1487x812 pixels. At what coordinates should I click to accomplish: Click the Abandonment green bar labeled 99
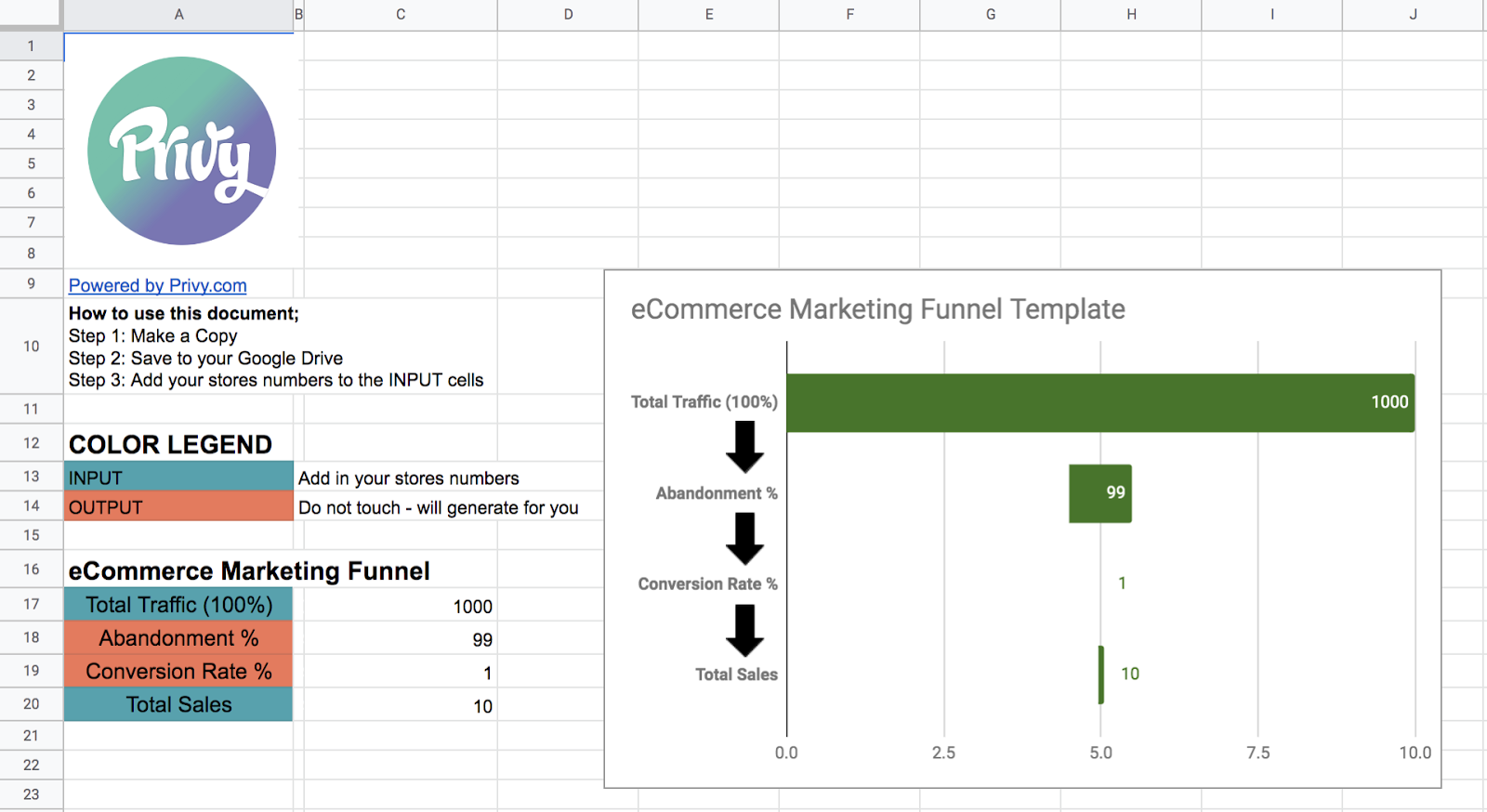pos(1100,493)
